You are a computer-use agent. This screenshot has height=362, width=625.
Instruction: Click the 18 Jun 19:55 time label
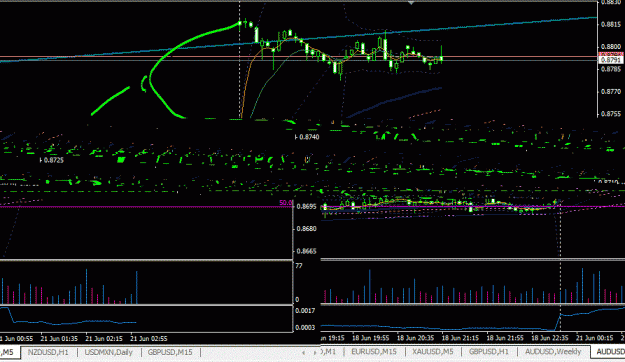point(370,338)
